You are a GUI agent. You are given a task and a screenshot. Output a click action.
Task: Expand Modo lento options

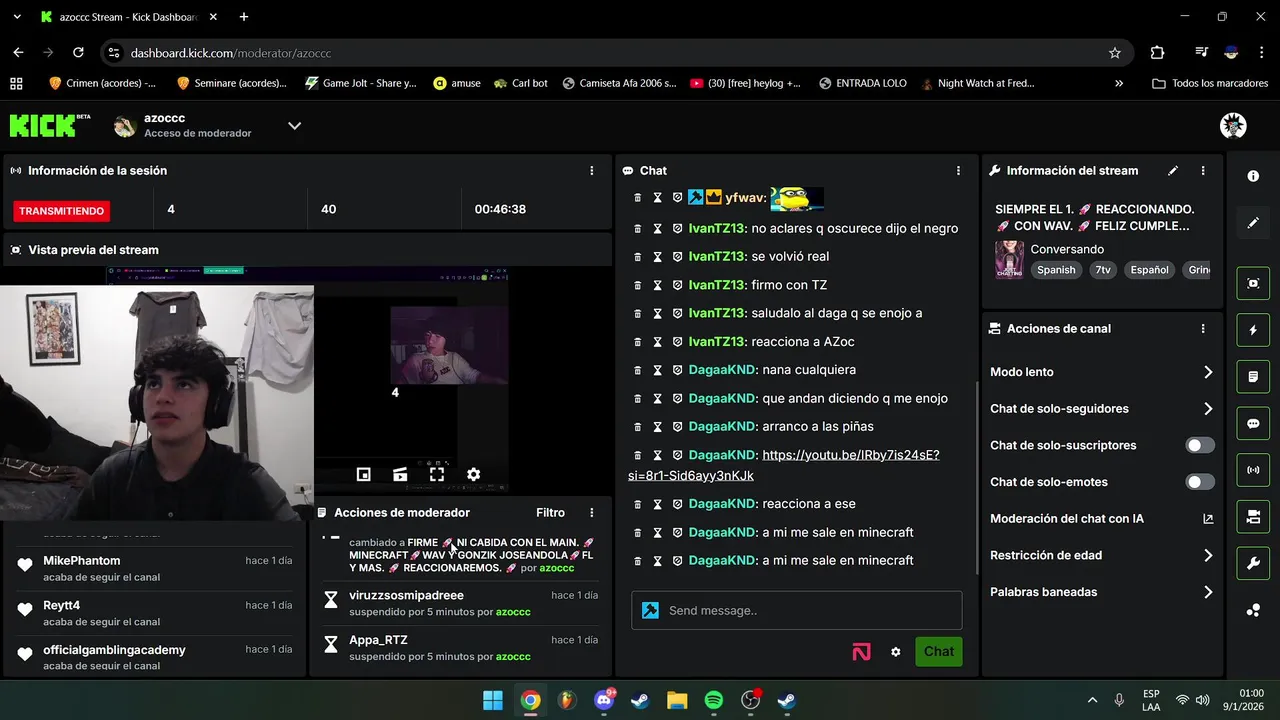click(x=1101, y=372)
